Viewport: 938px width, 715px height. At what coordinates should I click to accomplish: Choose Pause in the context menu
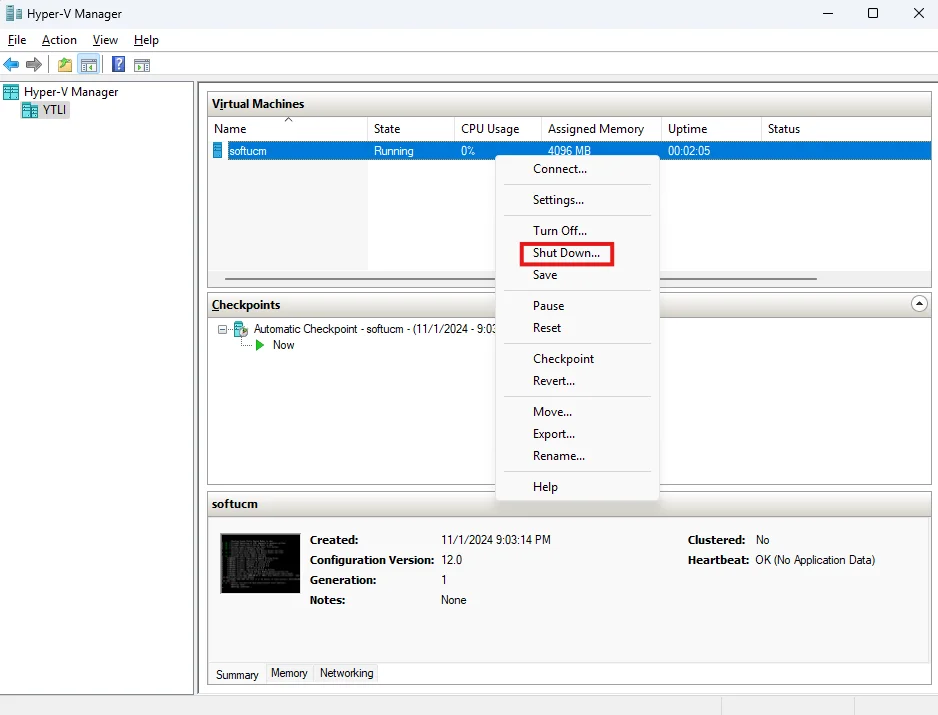[x=577, y=306]
